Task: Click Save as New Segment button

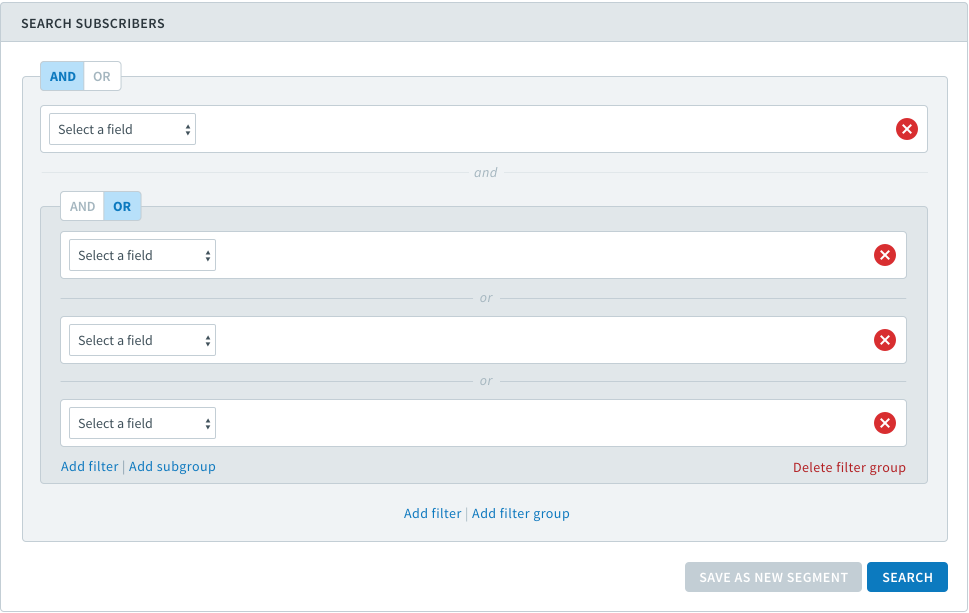Action: click(x=773, y=577)
